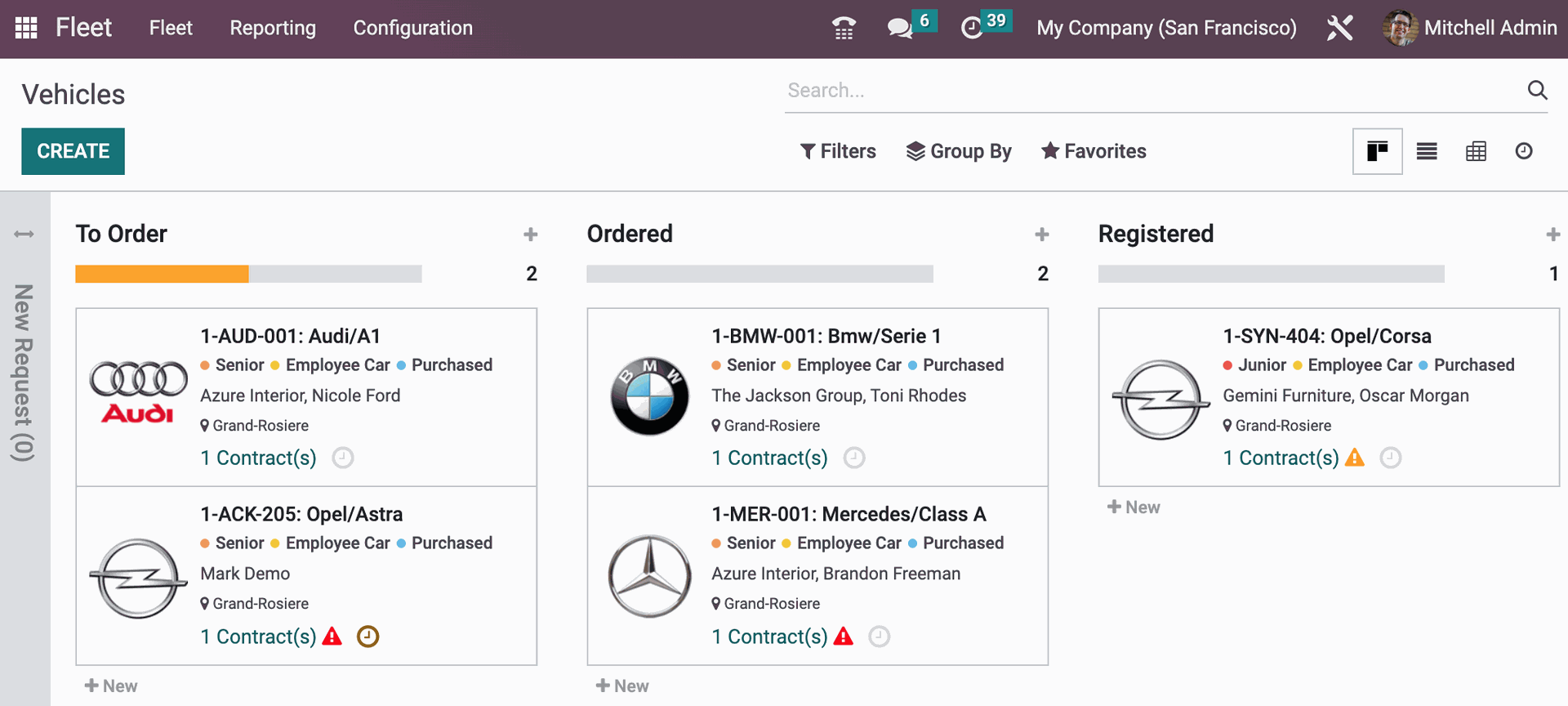Viewport: 1568px width, 706px height.
Task: Open the Configuration menu
Action: [412, 28]
